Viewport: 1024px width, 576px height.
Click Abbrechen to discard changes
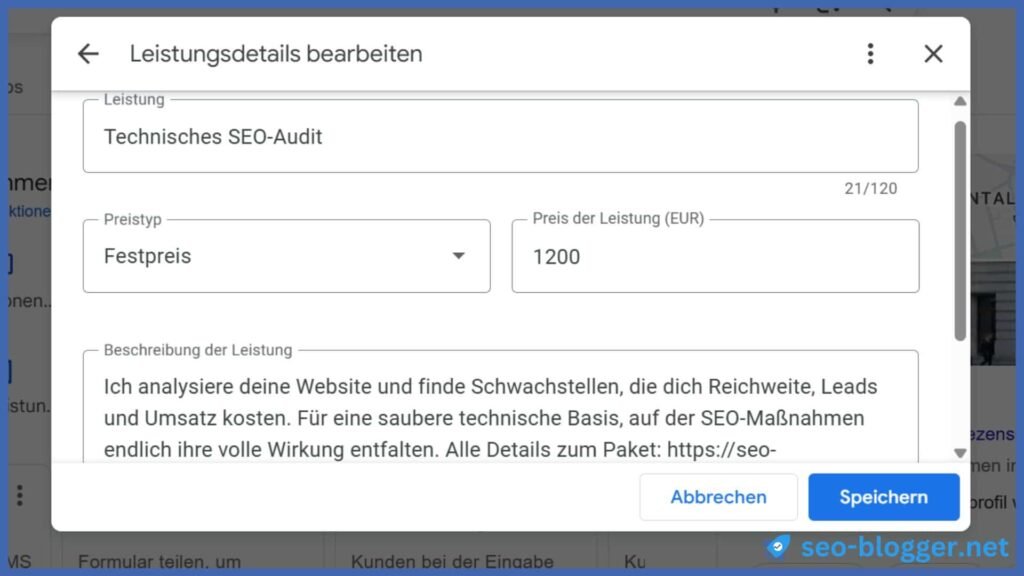coord(718,497)
